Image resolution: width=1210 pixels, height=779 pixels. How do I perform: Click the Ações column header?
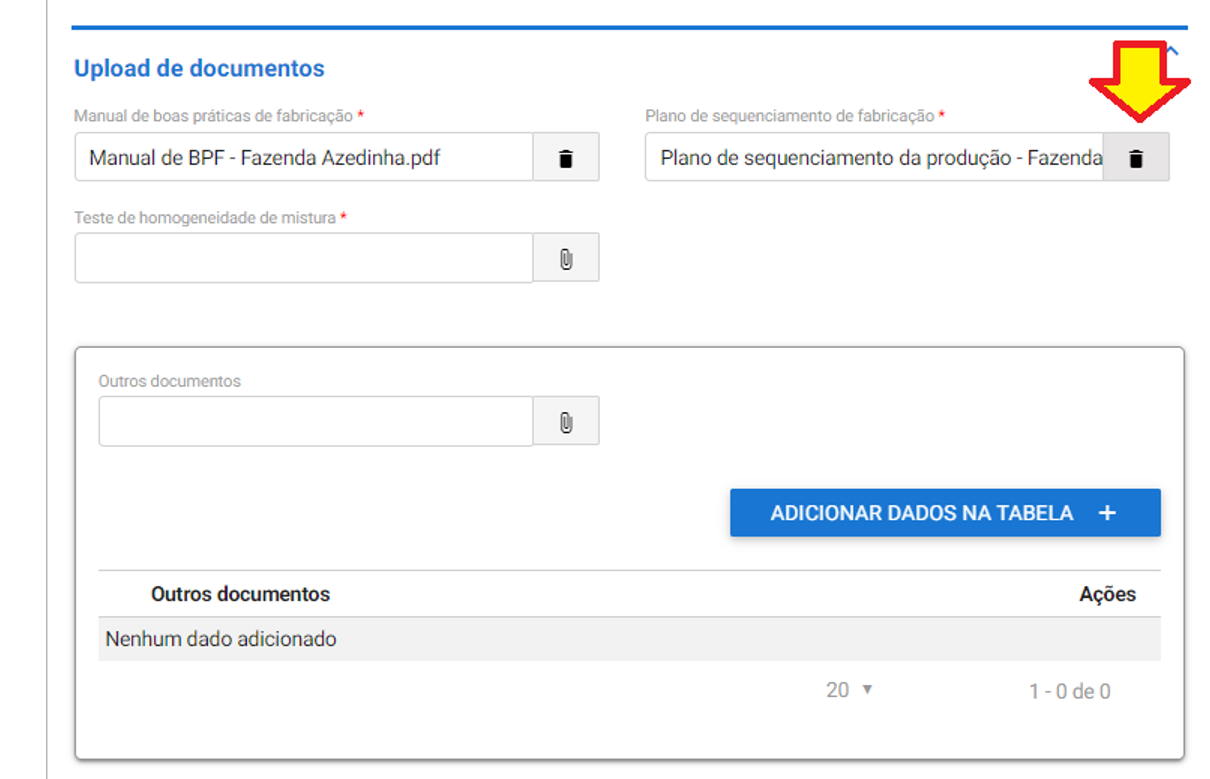click(x=1107, y=594)
